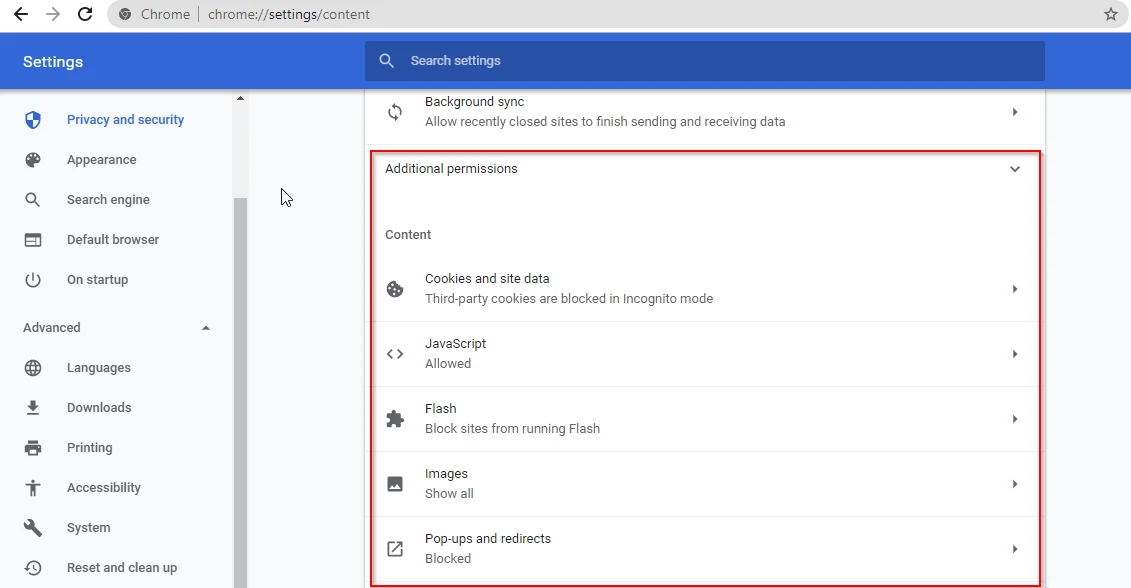Click the bookmark star in address bar
Viewport: 1131px width, 588px height.
(1111, 14)
